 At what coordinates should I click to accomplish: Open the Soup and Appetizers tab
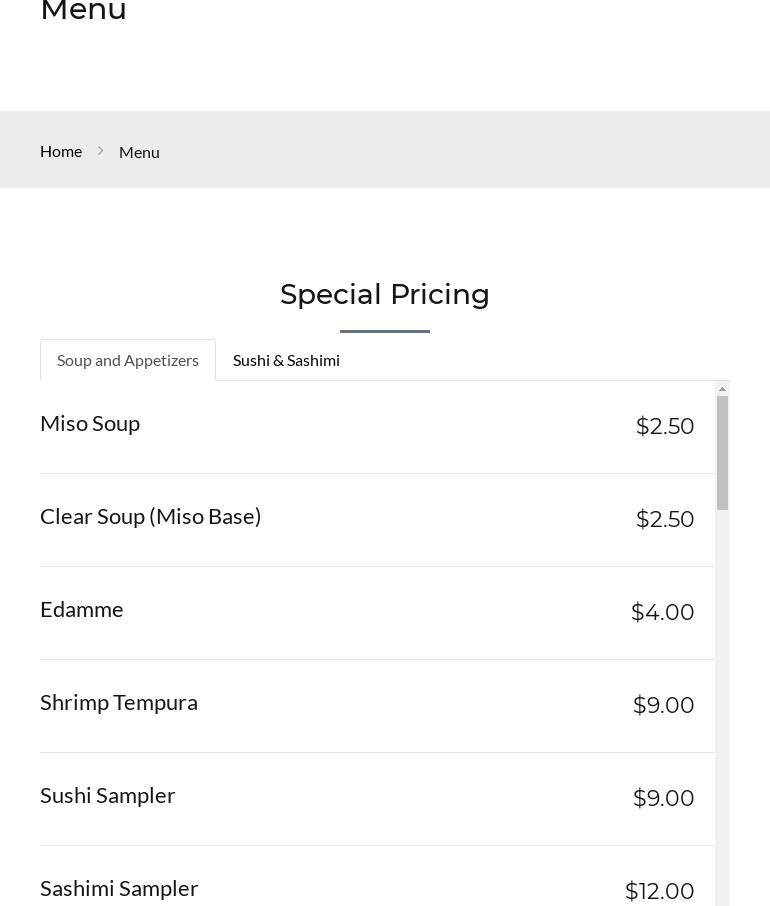click(x=128, y=360)
